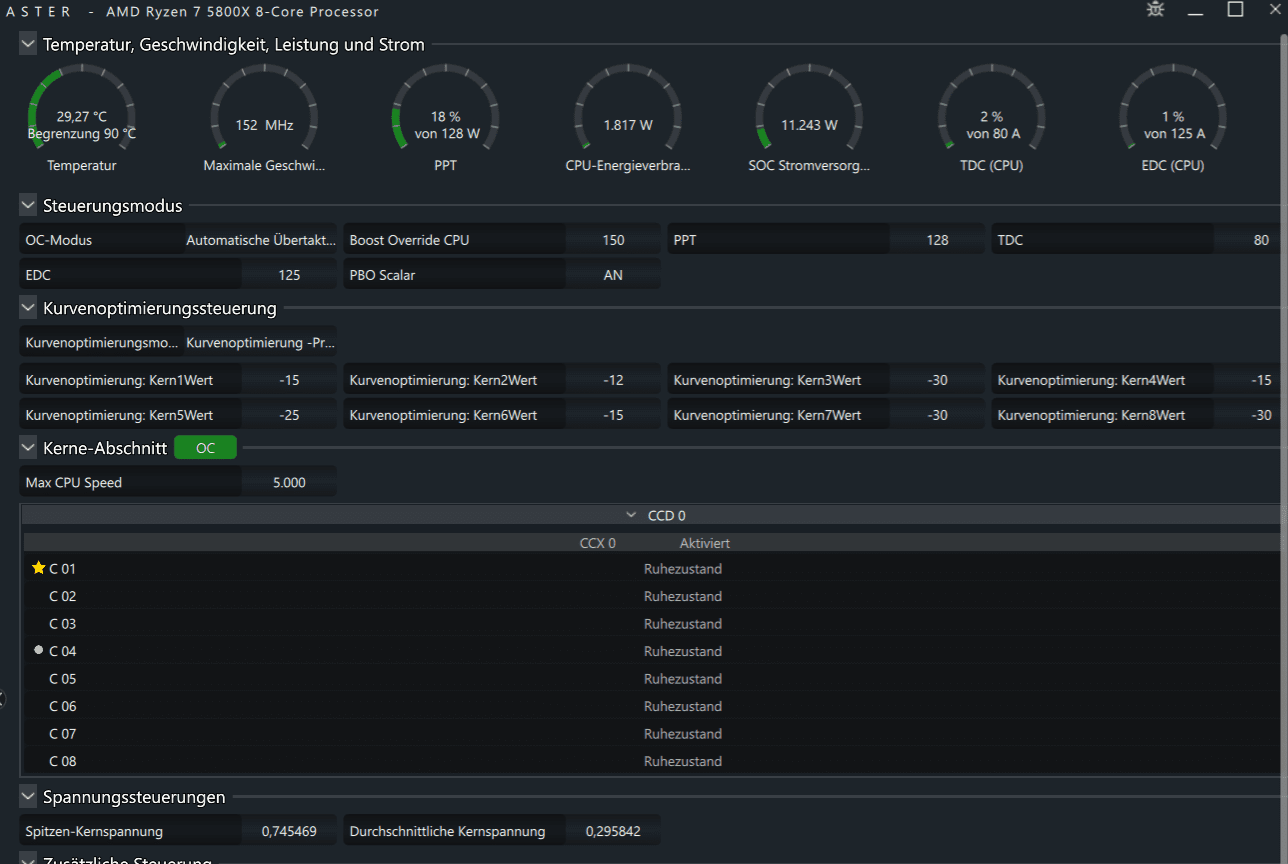Screen dimensions: 1288x864
Task: Click Kurvenoptimierung Kern5Wert value -25
Action: (289, 414)
